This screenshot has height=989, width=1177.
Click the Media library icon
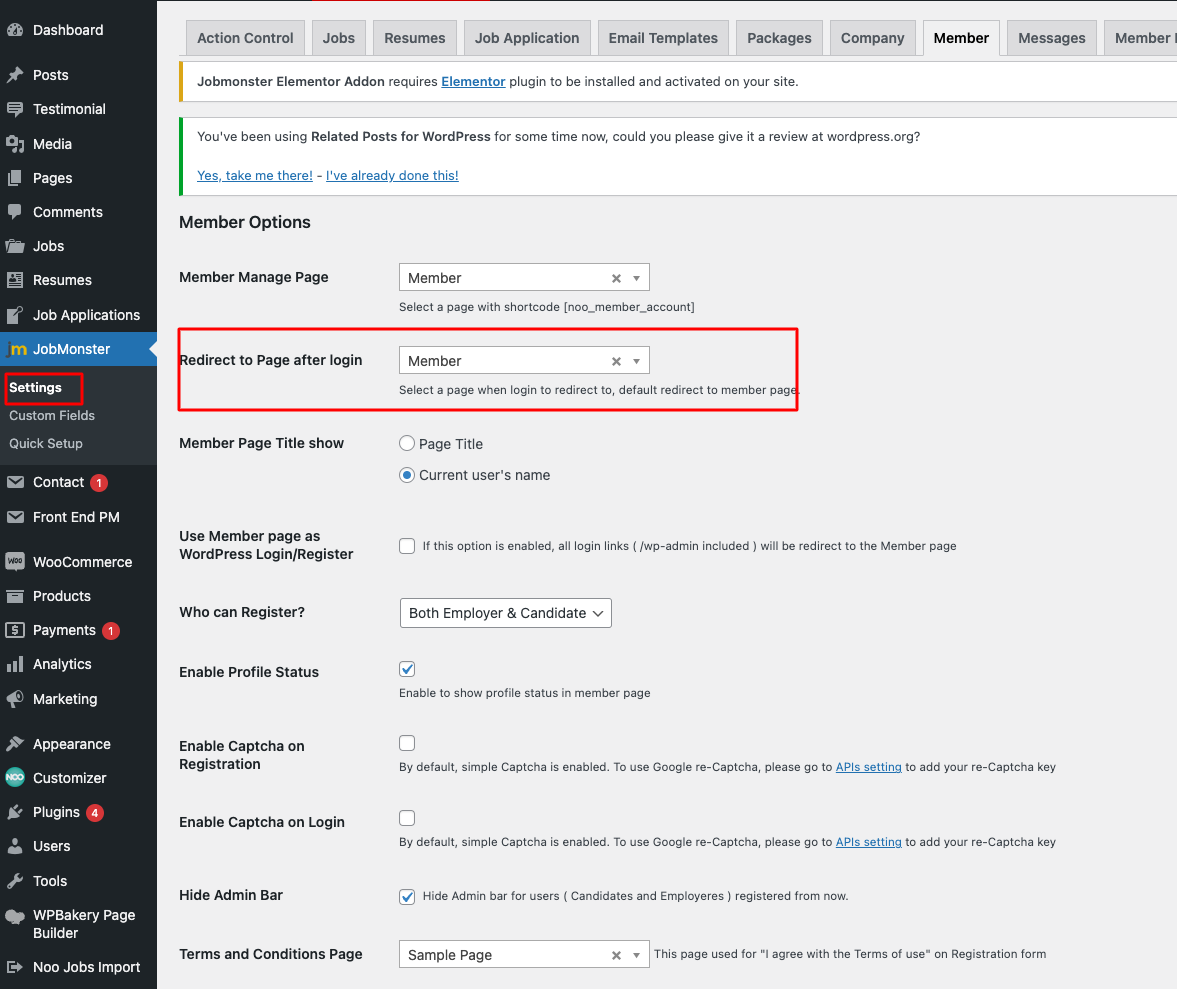(x=15, y=144)
